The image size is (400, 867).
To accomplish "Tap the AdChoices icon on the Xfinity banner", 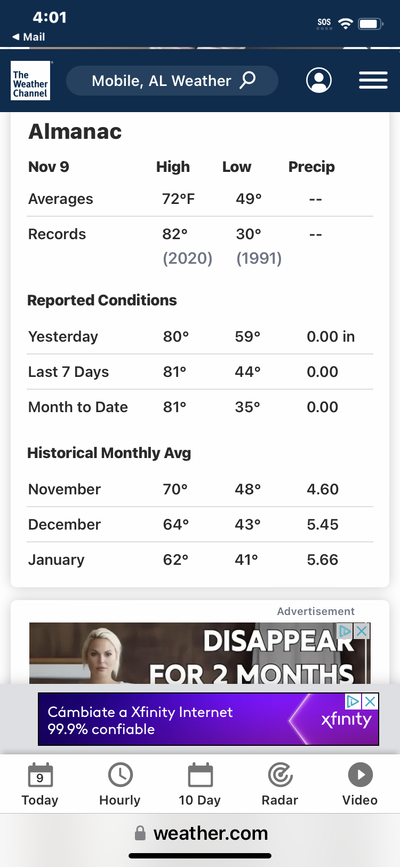I will tap(354, 702).
